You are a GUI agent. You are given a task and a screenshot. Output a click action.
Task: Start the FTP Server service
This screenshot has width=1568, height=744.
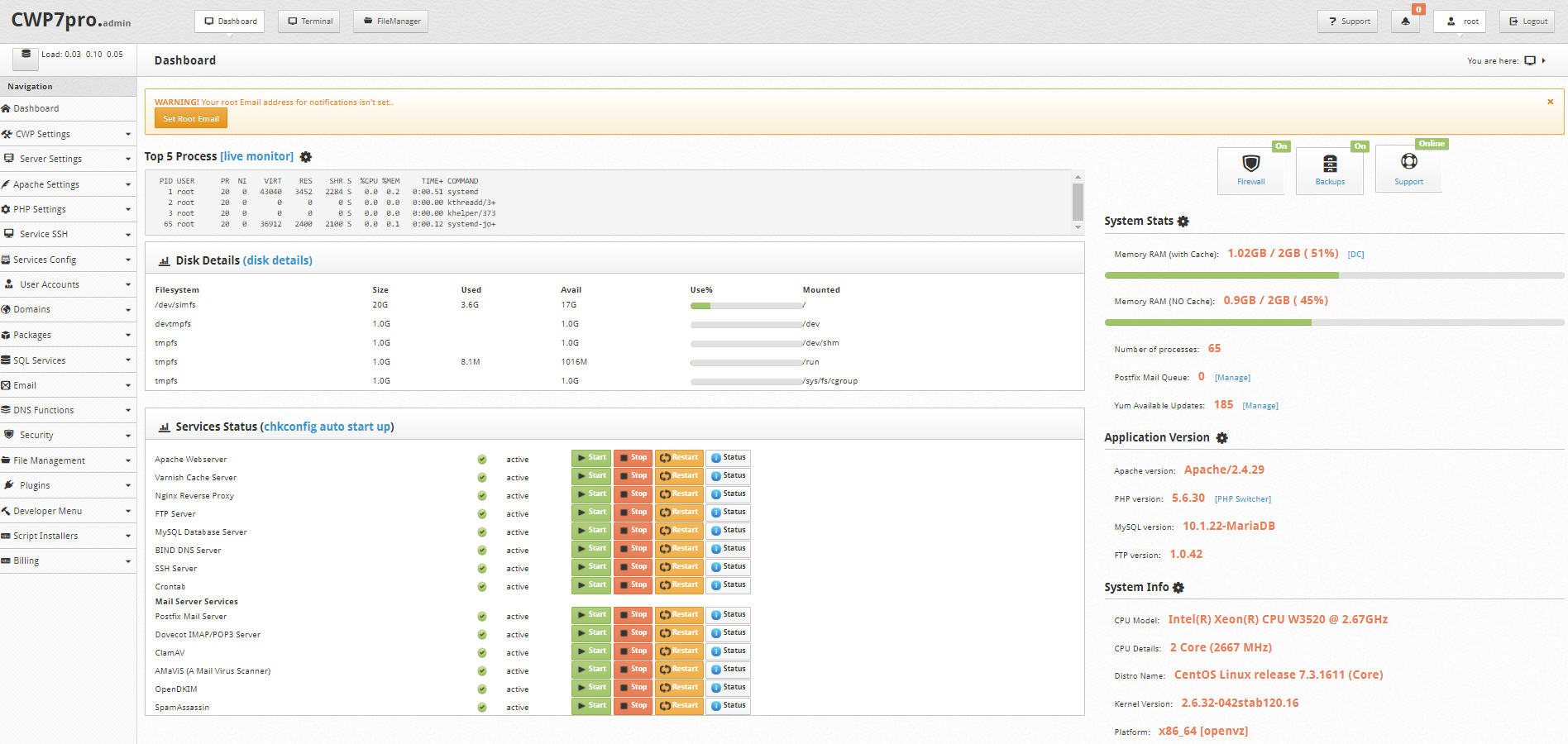pyautogui.click(x=591, y=513)
